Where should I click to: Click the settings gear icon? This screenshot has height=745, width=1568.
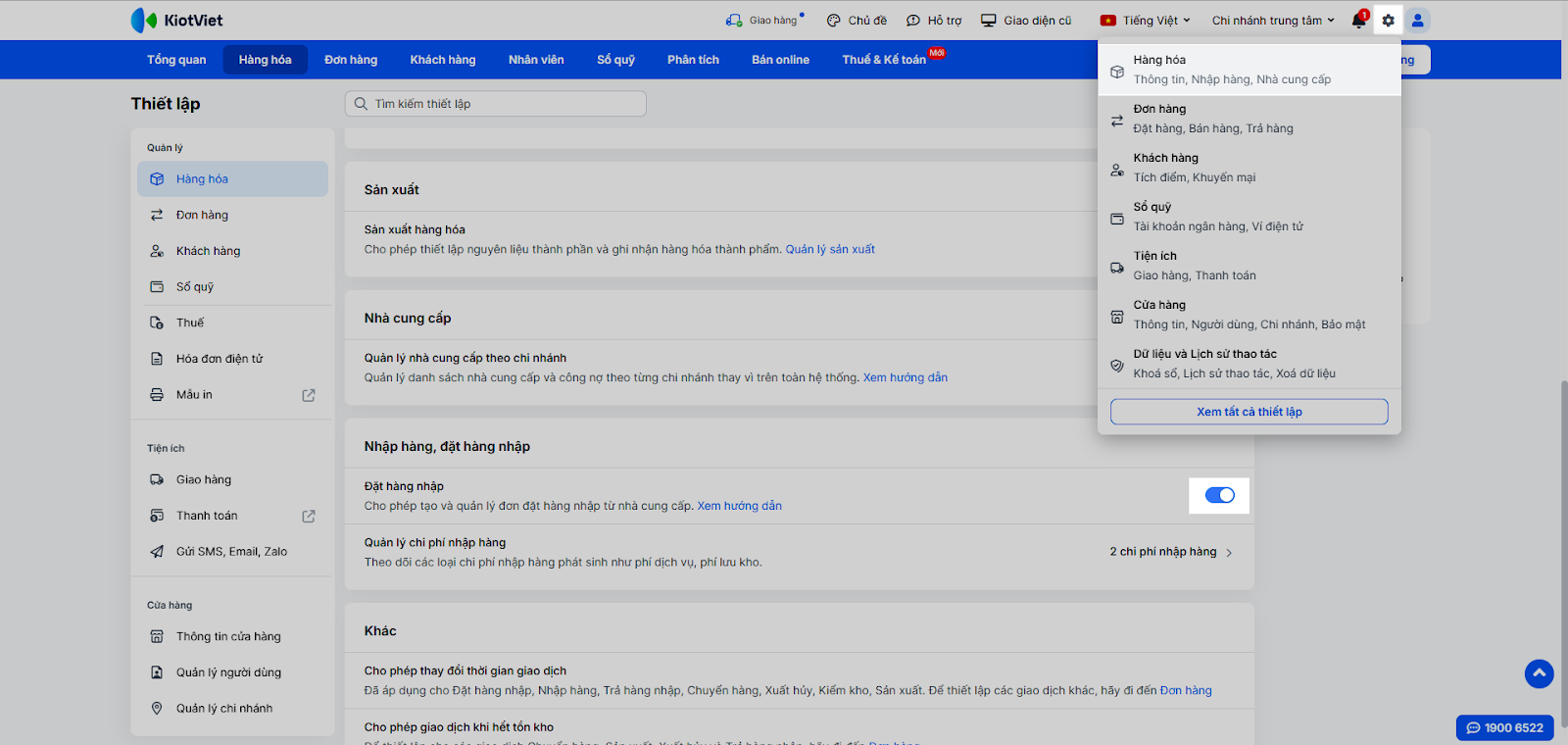(1388, 21)
